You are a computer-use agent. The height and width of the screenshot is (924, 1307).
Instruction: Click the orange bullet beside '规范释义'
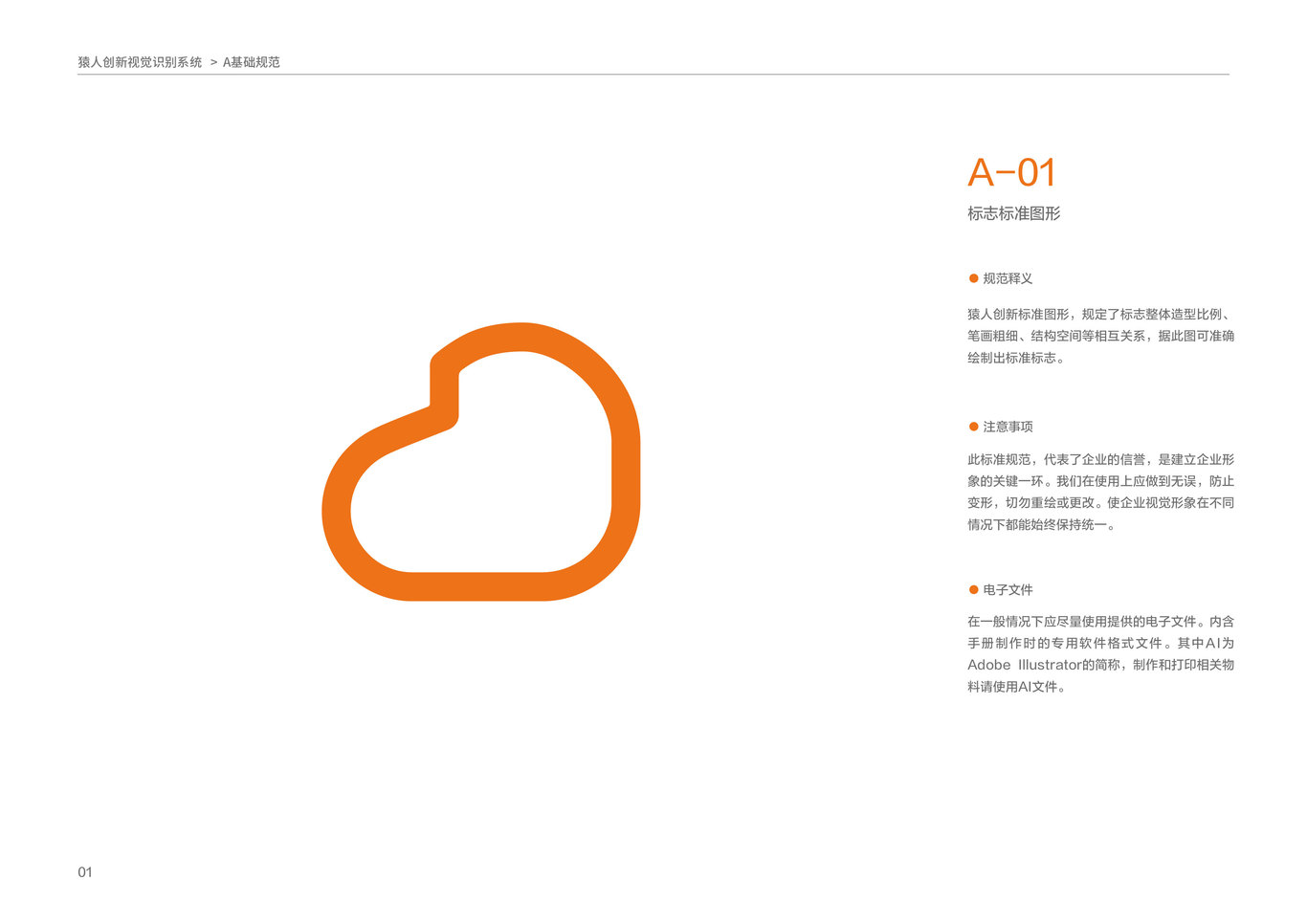coord(973,278)
